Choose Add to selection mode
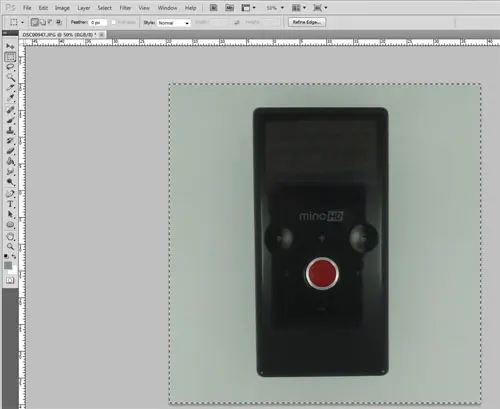This screenshot has height=409, width=500. click(x=43, y=22)
